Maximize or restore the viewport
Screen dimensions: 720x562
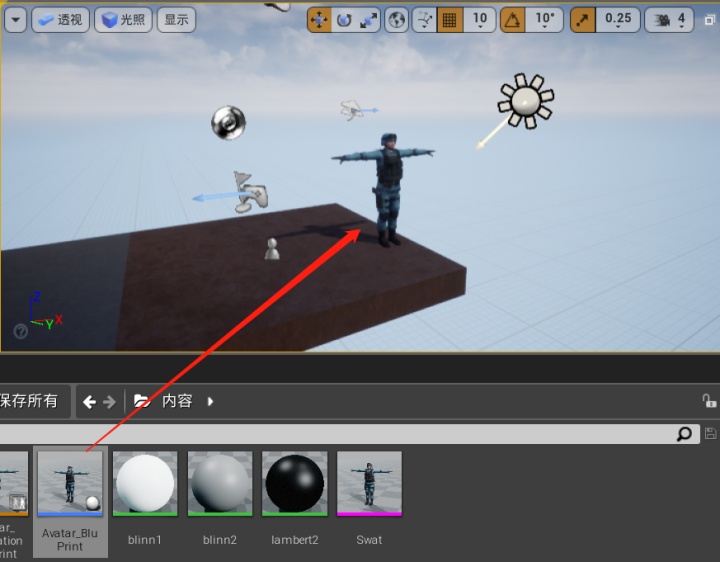(x=710, y=20)
